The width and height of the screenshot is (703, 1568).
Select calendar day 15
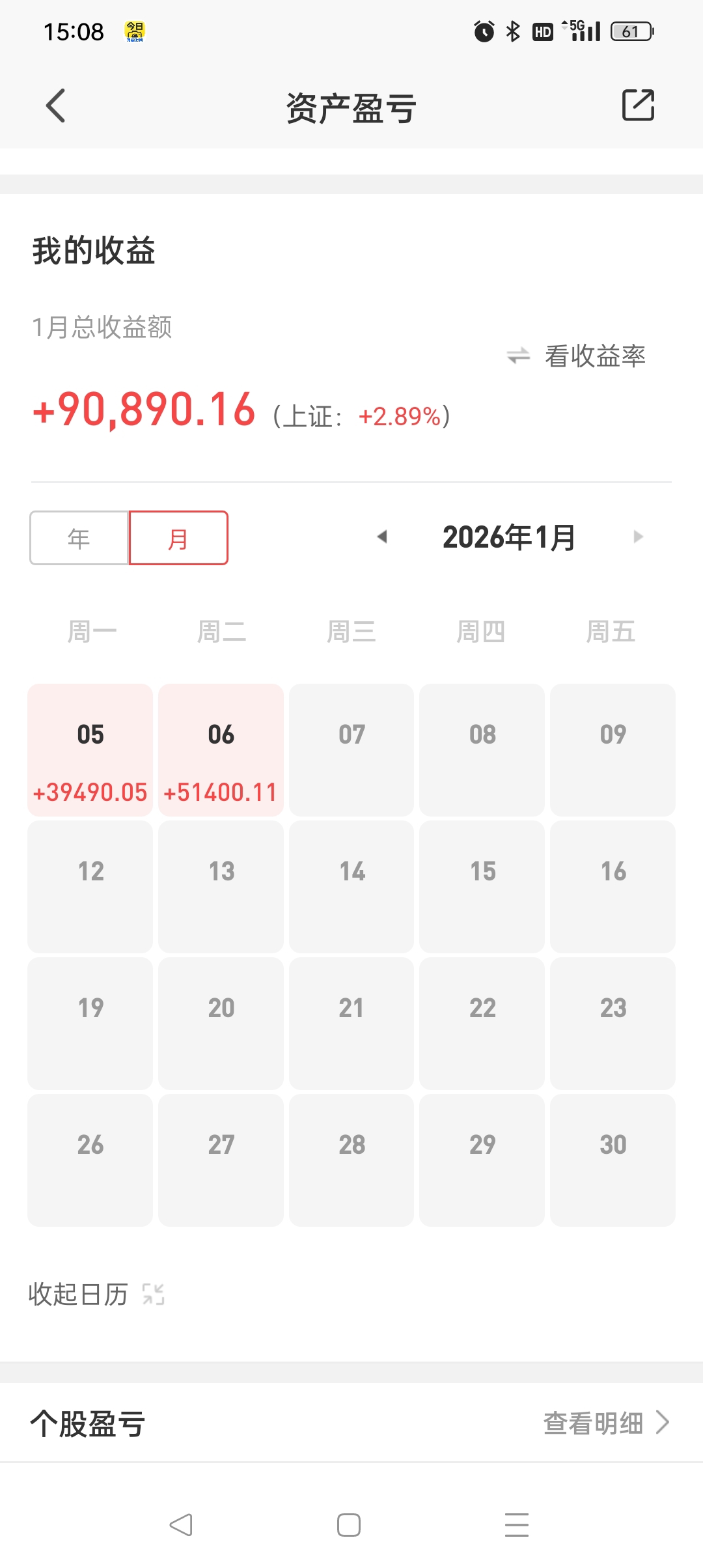(482, 886)
